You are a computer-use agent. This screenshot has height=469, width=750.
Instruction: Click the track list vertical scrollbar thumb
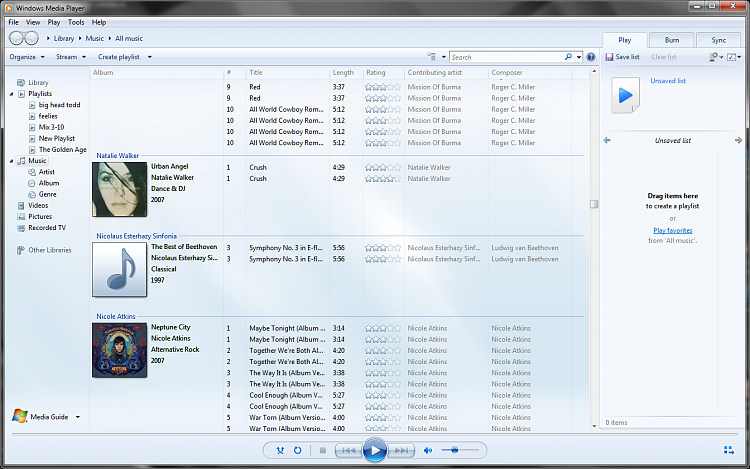(x=594, y=204)
